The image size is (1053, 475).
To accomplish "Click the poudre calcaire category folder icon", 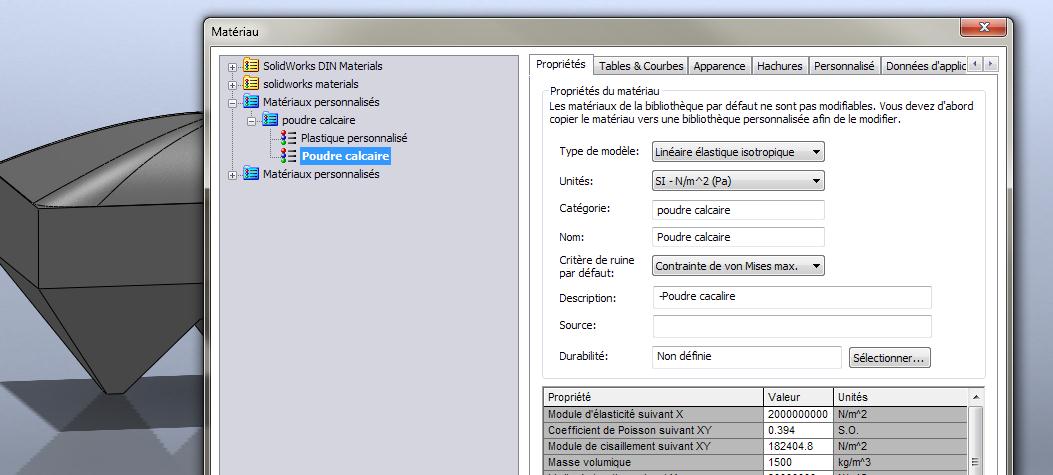I will click(x=270, y=120).
